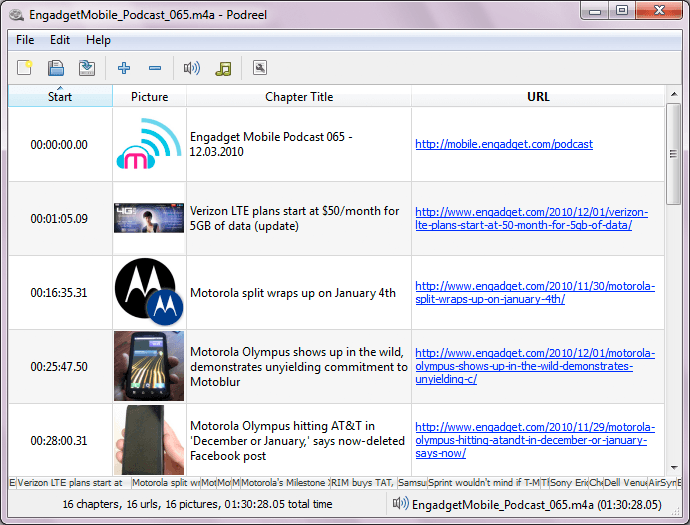
Task: Select title 'Motorola Olympus shows up in the wild'
Action: 299,367
